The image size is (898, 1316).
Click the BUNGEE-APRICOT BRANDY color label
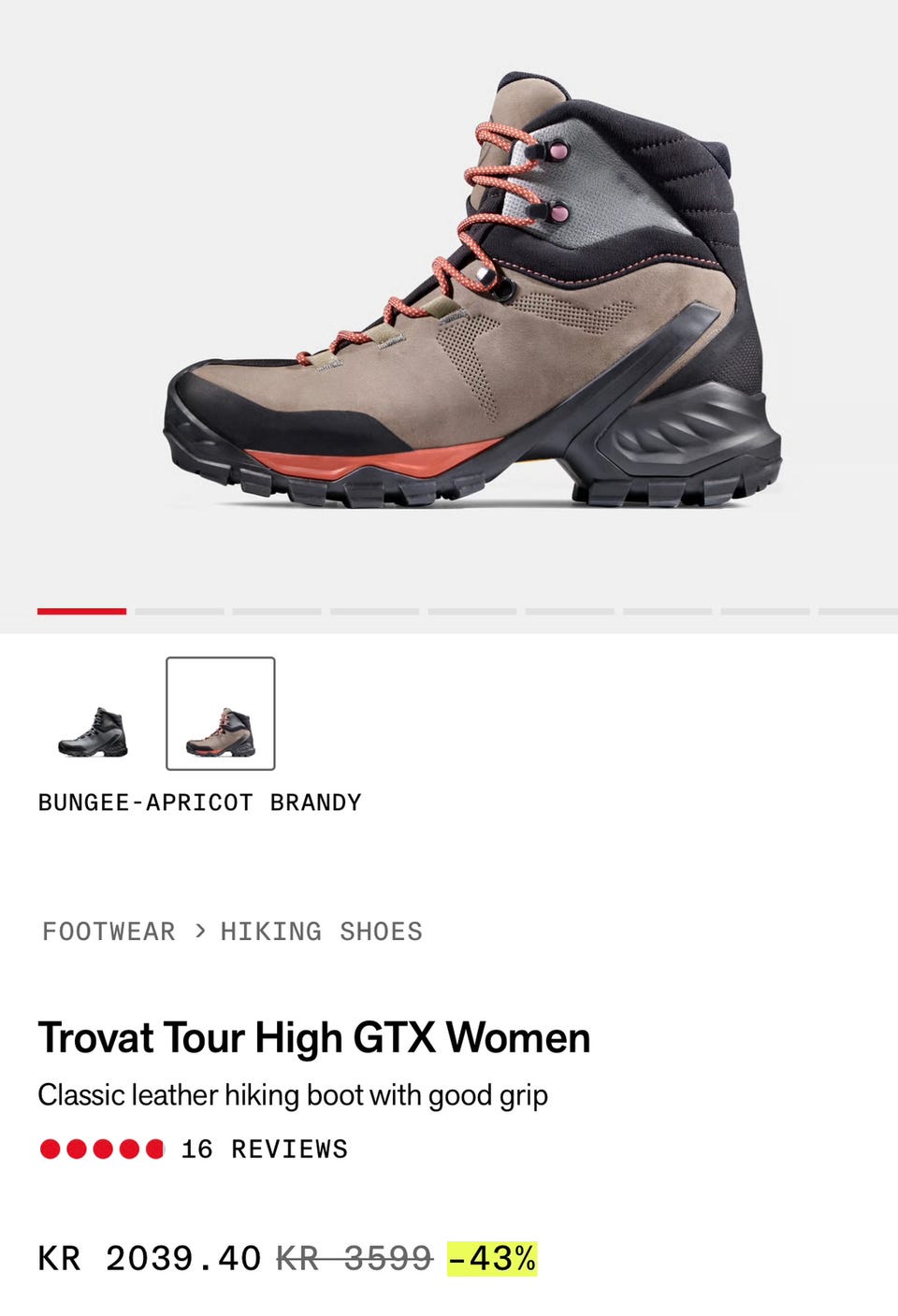click(199, 803)
